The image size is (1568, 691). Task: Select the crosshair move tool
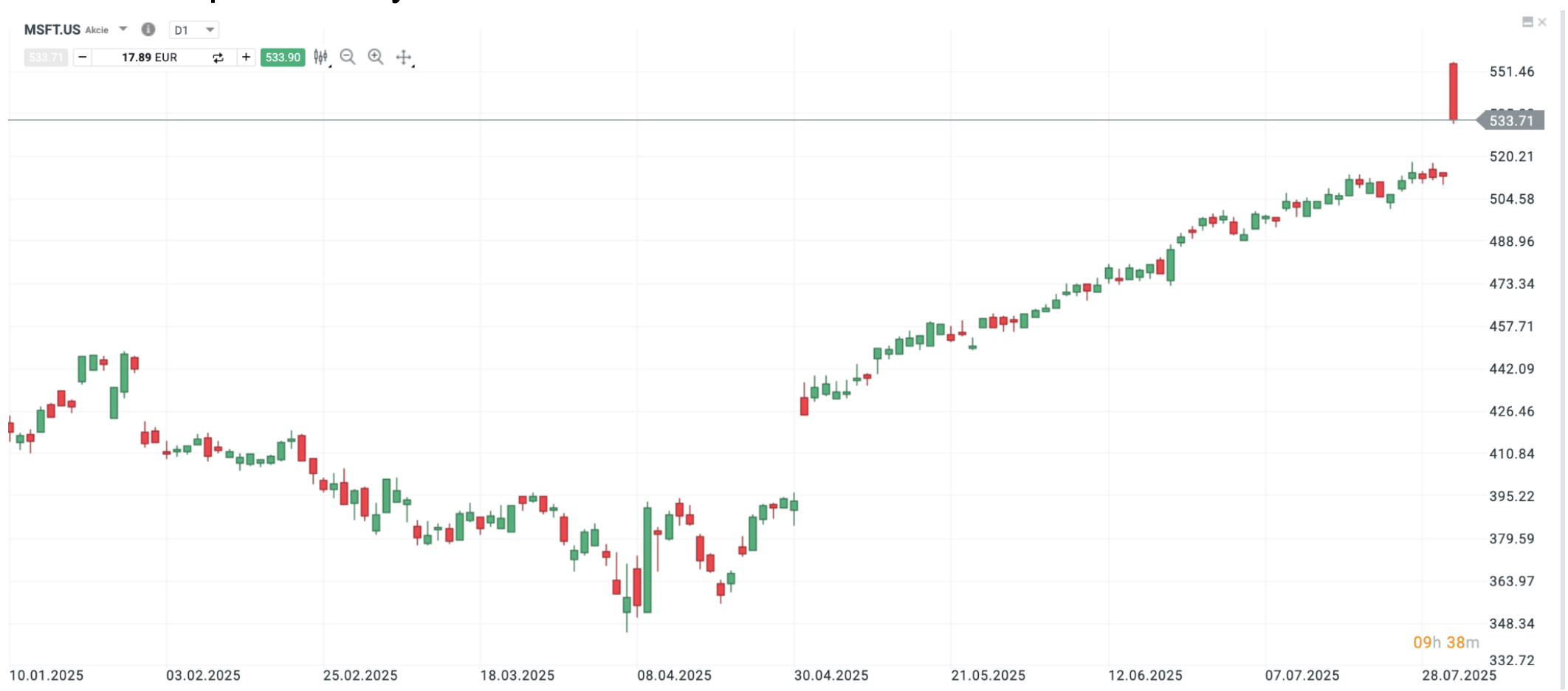click(404, 57)
